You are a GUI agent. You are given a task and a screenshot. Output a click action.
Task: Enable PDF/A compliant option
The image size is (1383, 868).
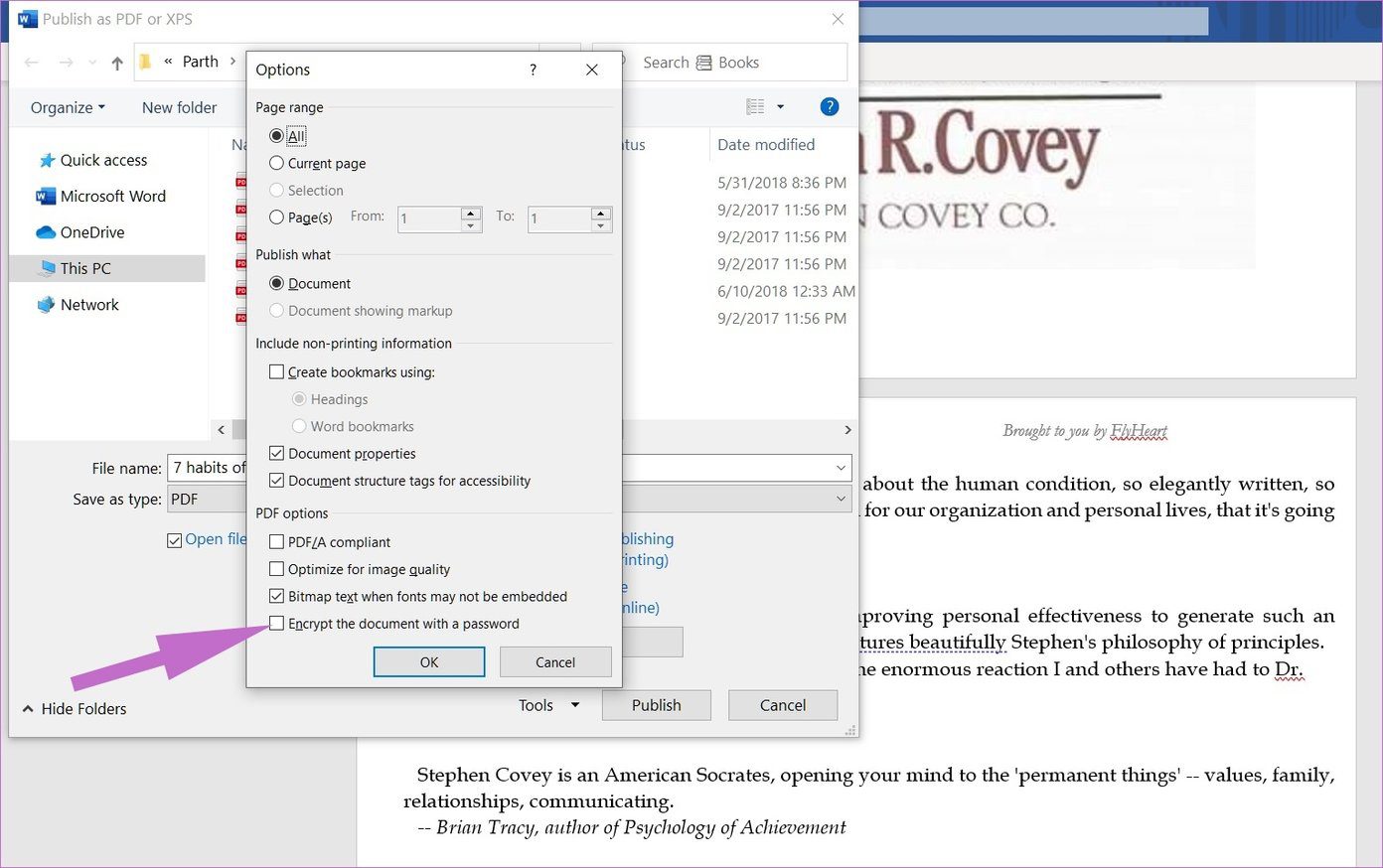[x=277, y=542]
